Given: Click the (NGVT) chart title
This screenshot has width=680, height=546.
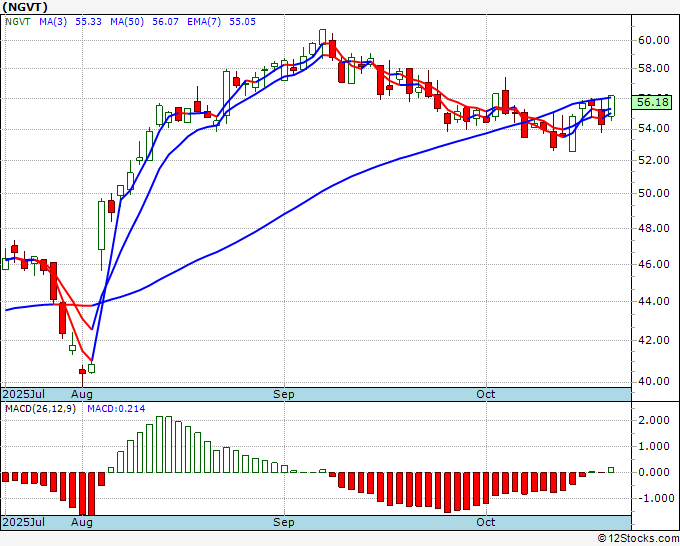Looking at the screenshot, I should click(x=25, y=7).
